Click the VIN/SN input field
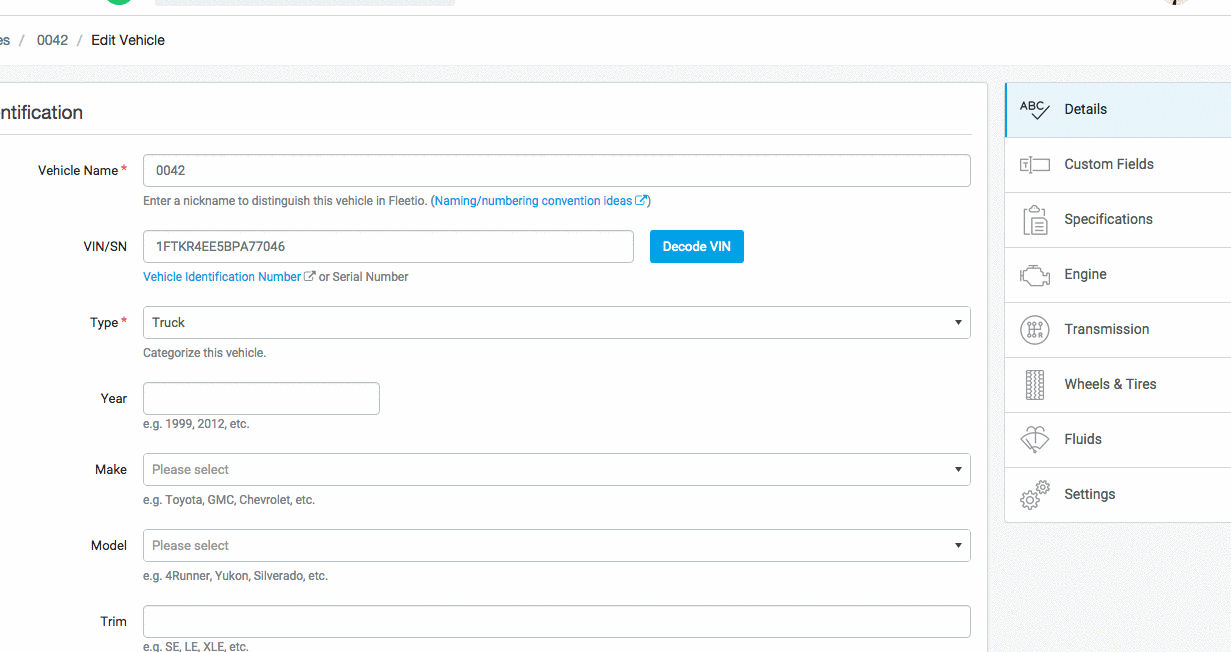This screenshot has height=652, width=1231. (388, 247)
